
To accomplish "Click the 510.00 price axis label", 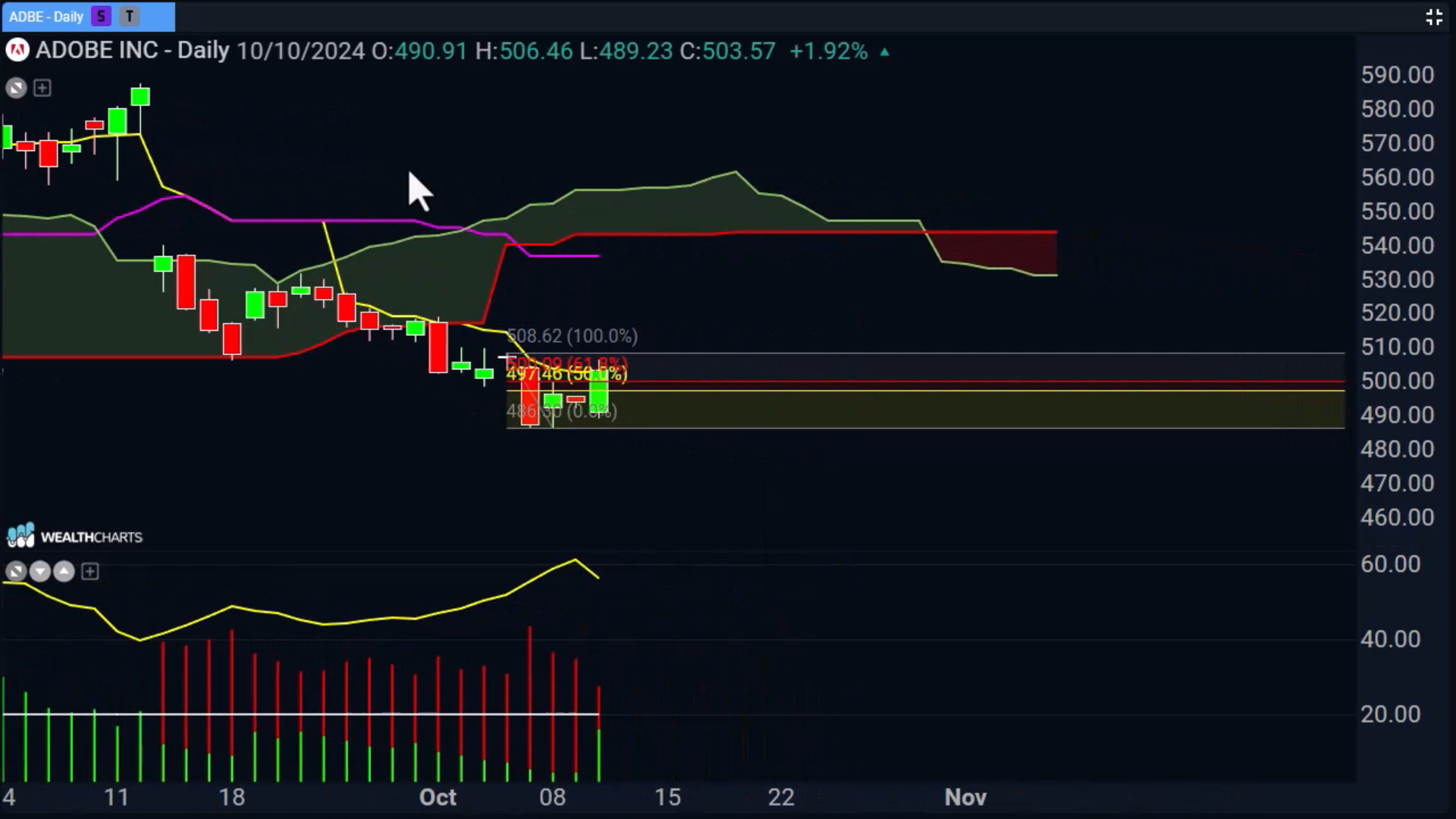I will coord(1398,347).
